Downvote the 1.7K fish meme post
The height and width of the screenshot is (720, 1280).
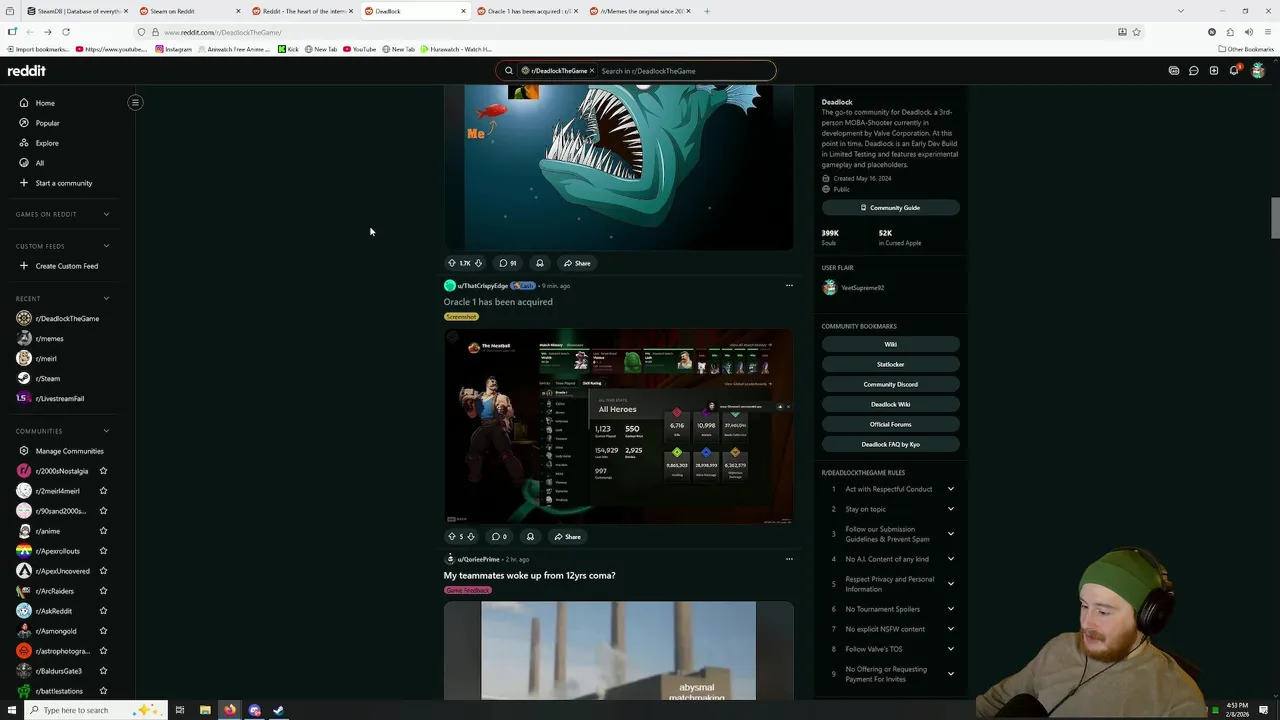(478, 263)
